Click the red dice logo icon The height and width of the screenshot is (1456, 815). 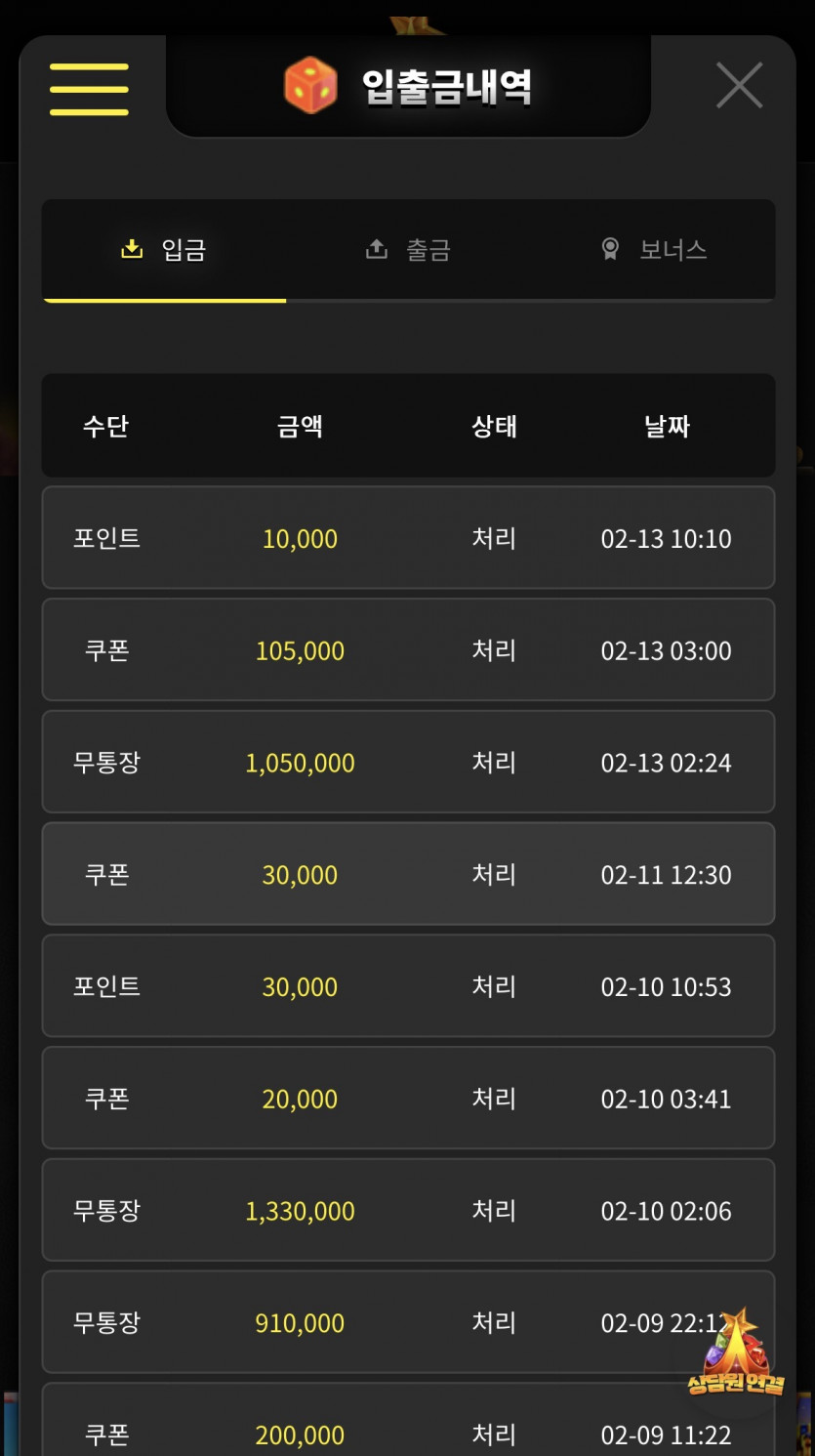[310, 86]
